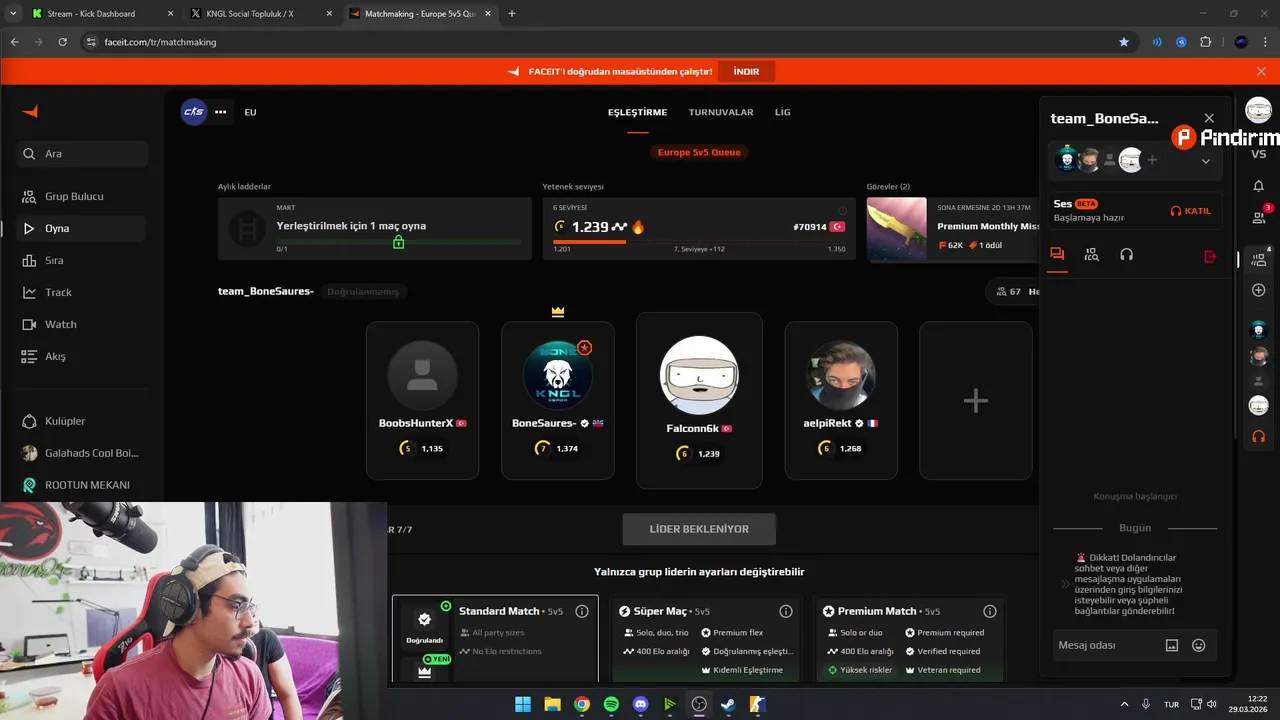
Task: Open aelpiRekt player card
Action: 841,400
